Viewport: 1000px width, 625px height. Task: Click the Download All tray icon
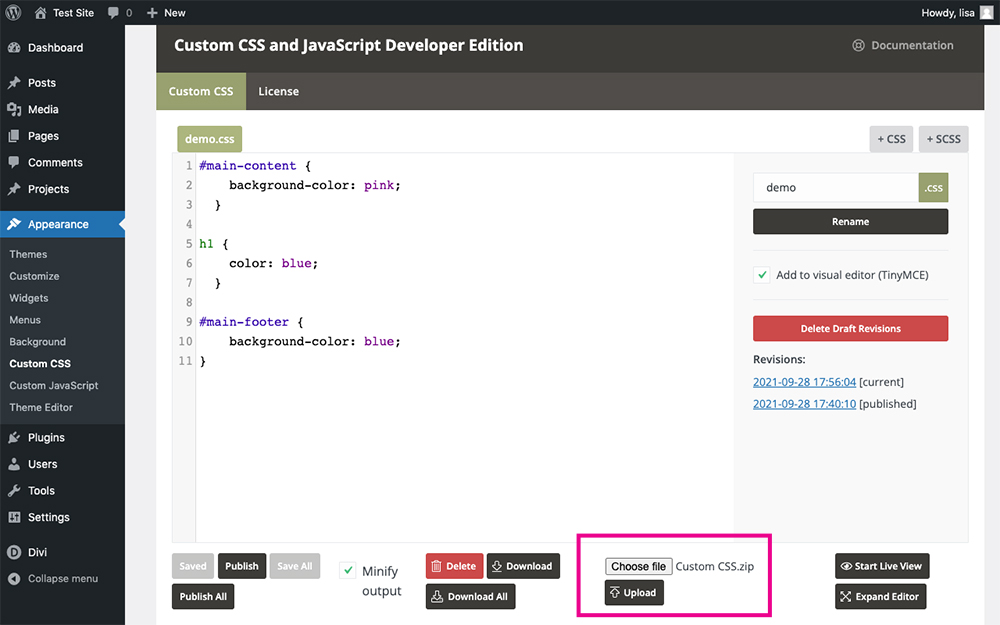pos(437,597)
